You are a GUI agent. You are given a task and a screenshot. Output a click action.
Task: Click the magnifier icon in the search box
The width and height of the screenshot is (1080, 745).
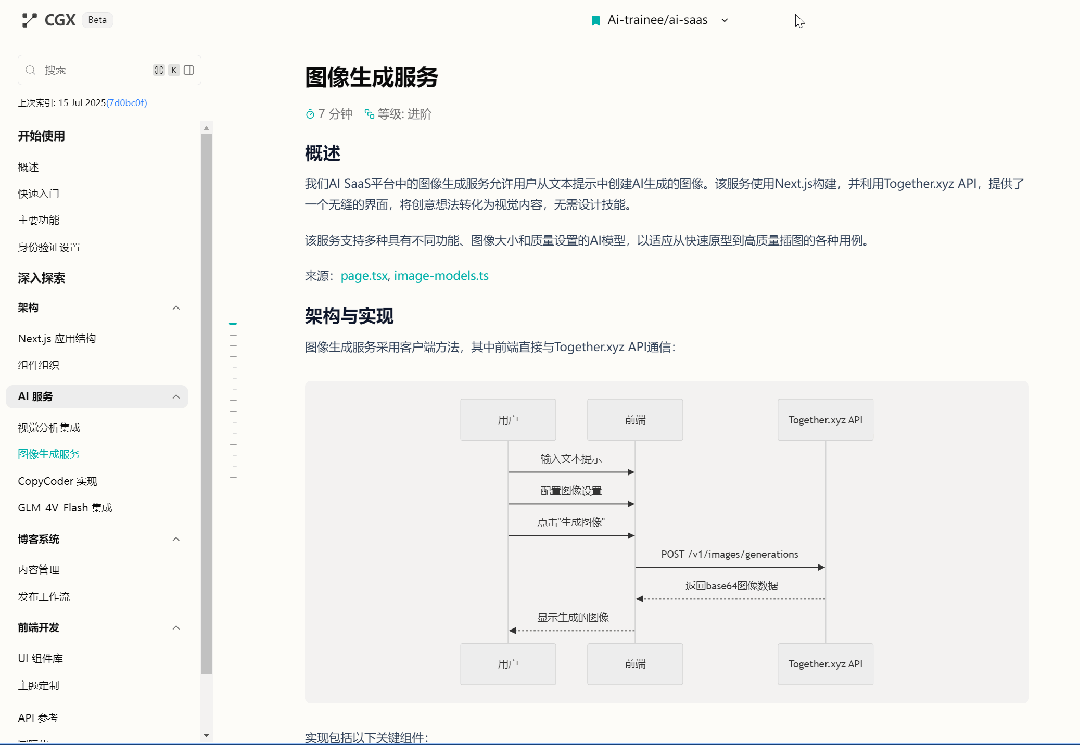(x=30, y=70)
